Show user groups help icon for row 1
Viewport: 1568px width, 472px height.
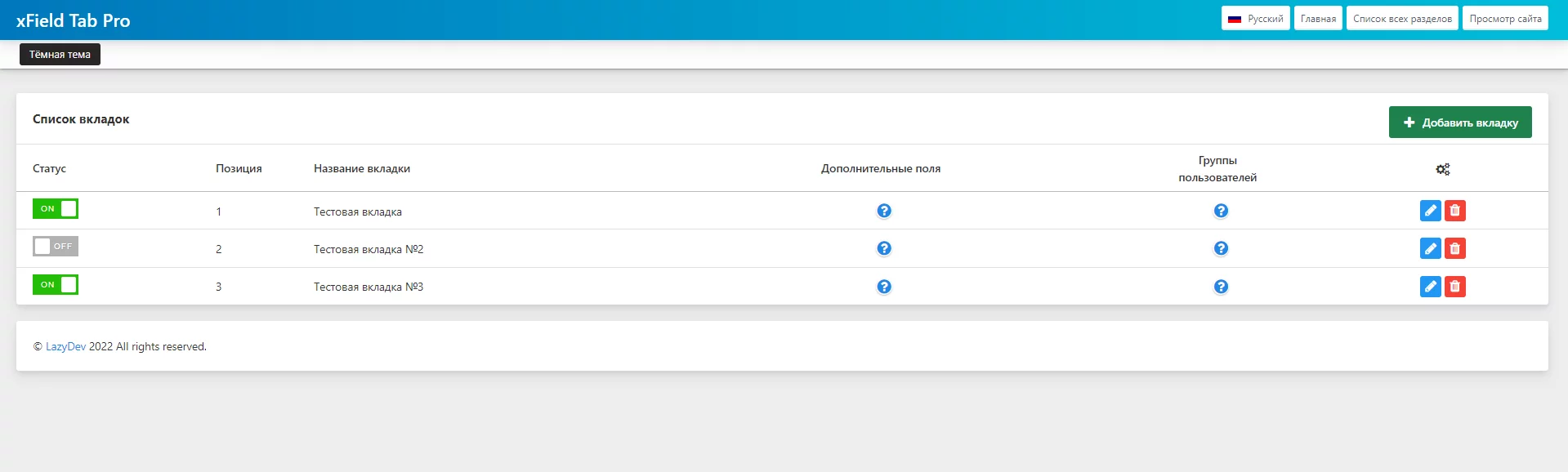tap(1220, 211)
